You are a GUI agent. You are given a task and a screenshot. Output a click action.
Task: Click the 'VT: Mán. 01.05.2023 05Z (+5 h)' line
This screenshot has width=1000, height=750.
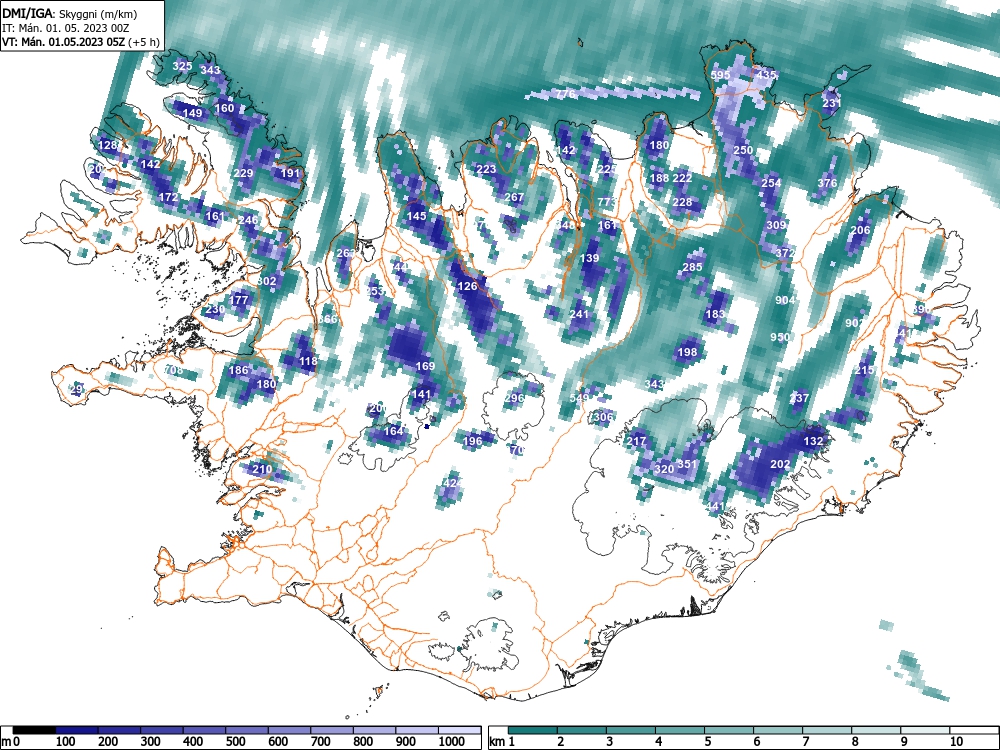[x=80, y=42]
